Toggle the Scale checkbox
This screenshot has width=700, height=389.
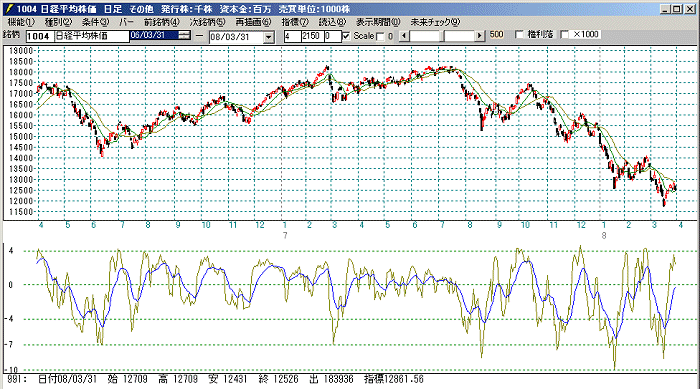click(x=346, y=36)
